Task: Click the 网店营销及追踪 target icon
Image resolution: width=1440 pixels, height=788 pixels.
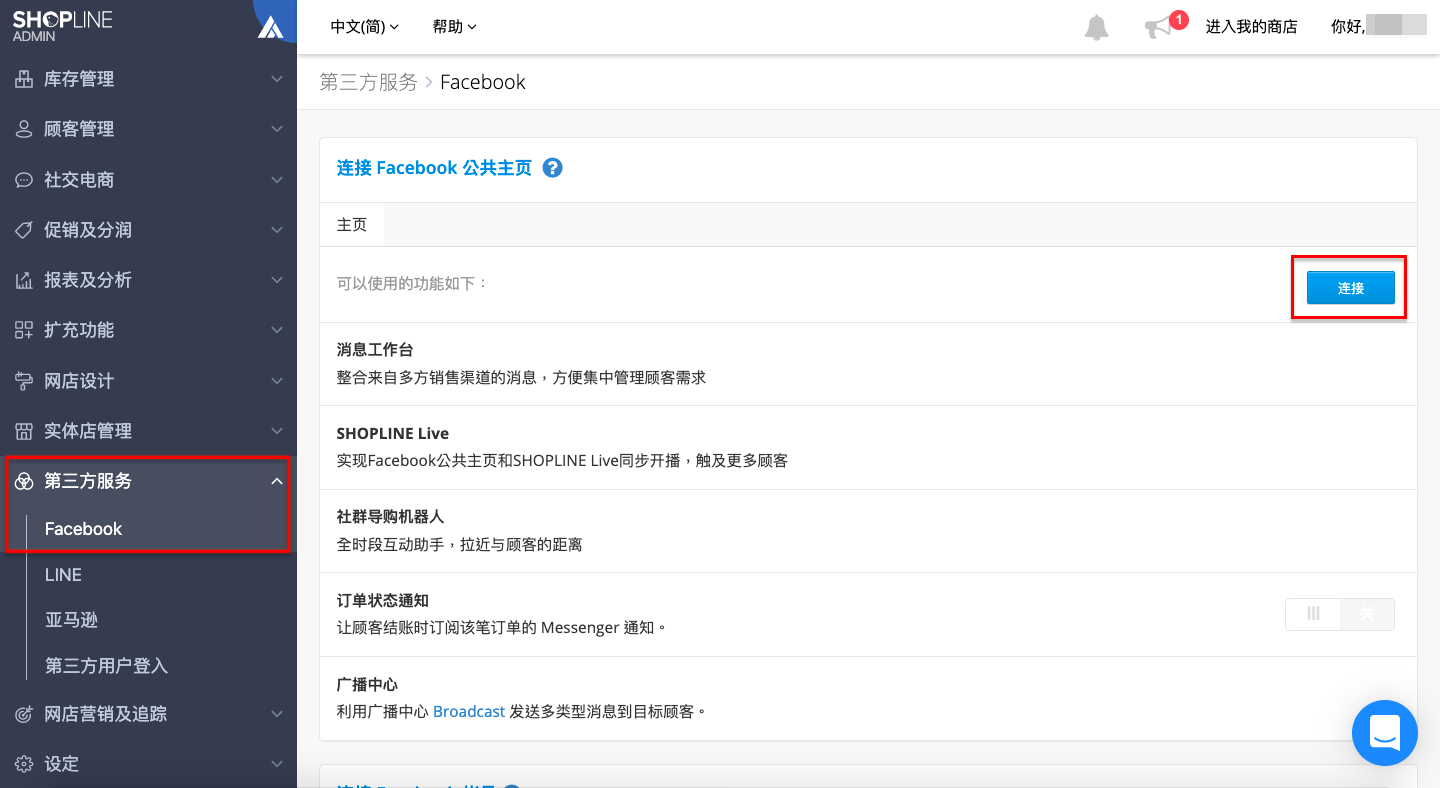Action: pyautogui.click(x=24, y=714)
